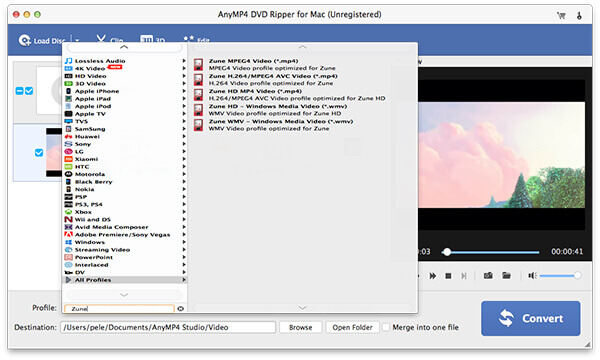Open the shopping cart purchase icon

[x=561, y=15]
